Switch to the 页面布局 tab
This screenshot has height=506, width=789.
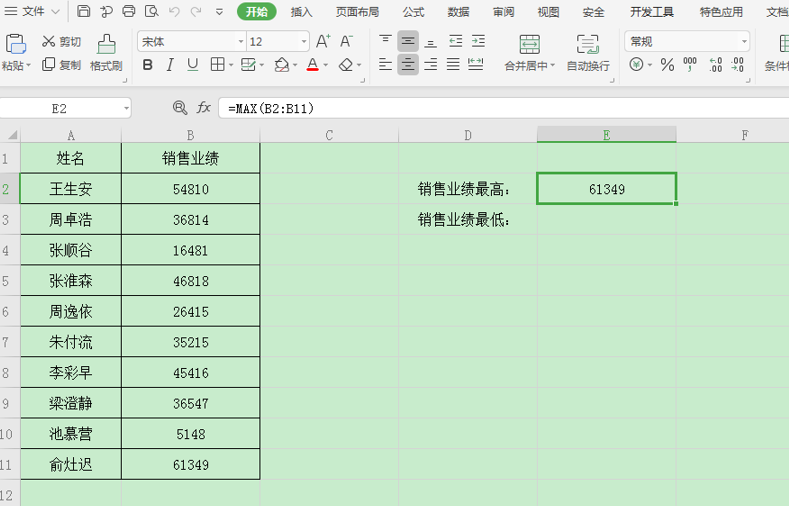click(357, 12)
